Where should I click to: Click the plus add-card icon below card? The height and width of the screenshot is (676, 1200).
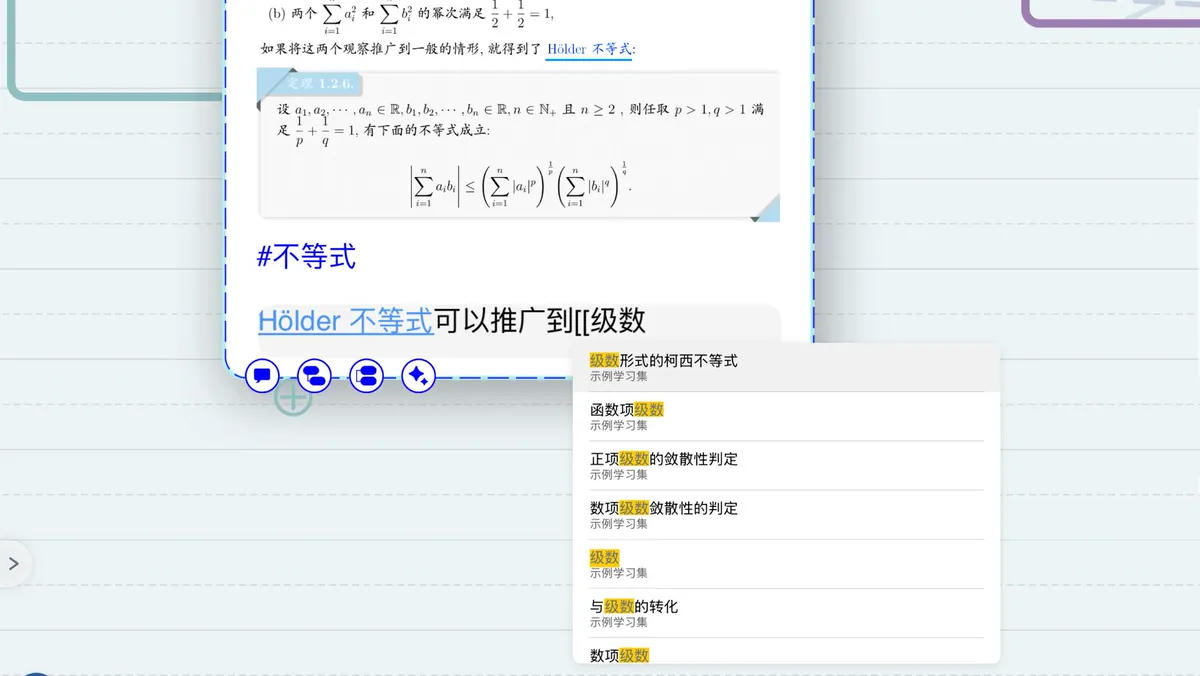(x=293, y=399)
